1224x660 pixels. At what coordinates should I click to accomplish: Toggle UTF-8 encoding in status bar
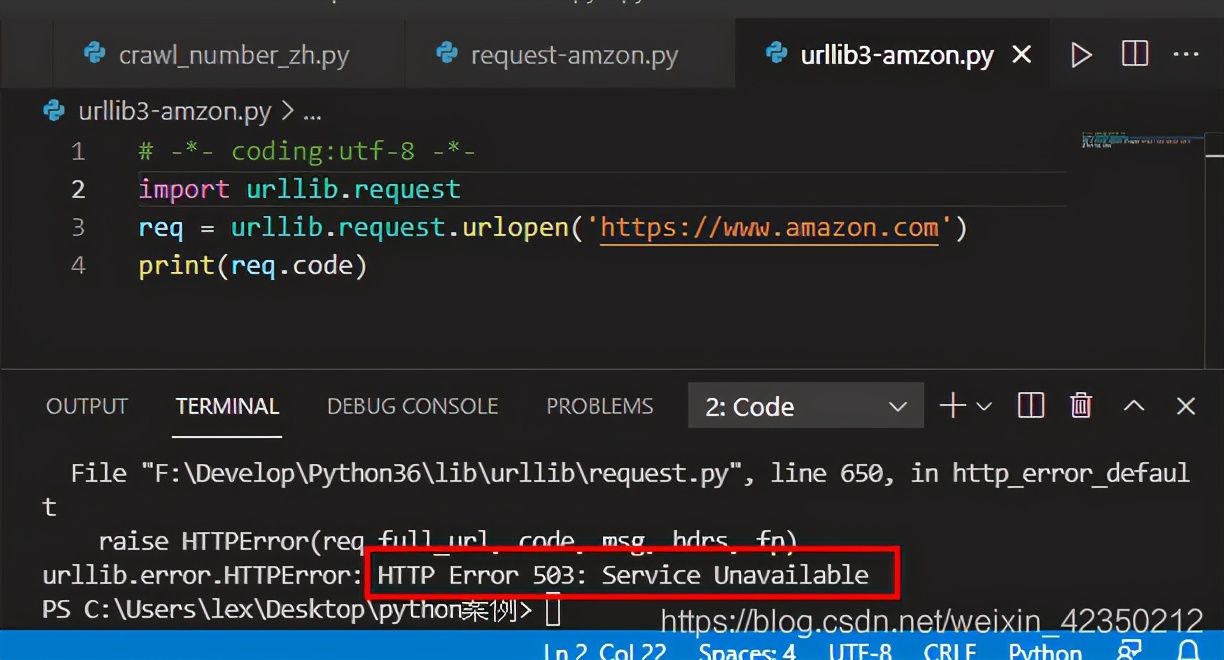[861, 651]
